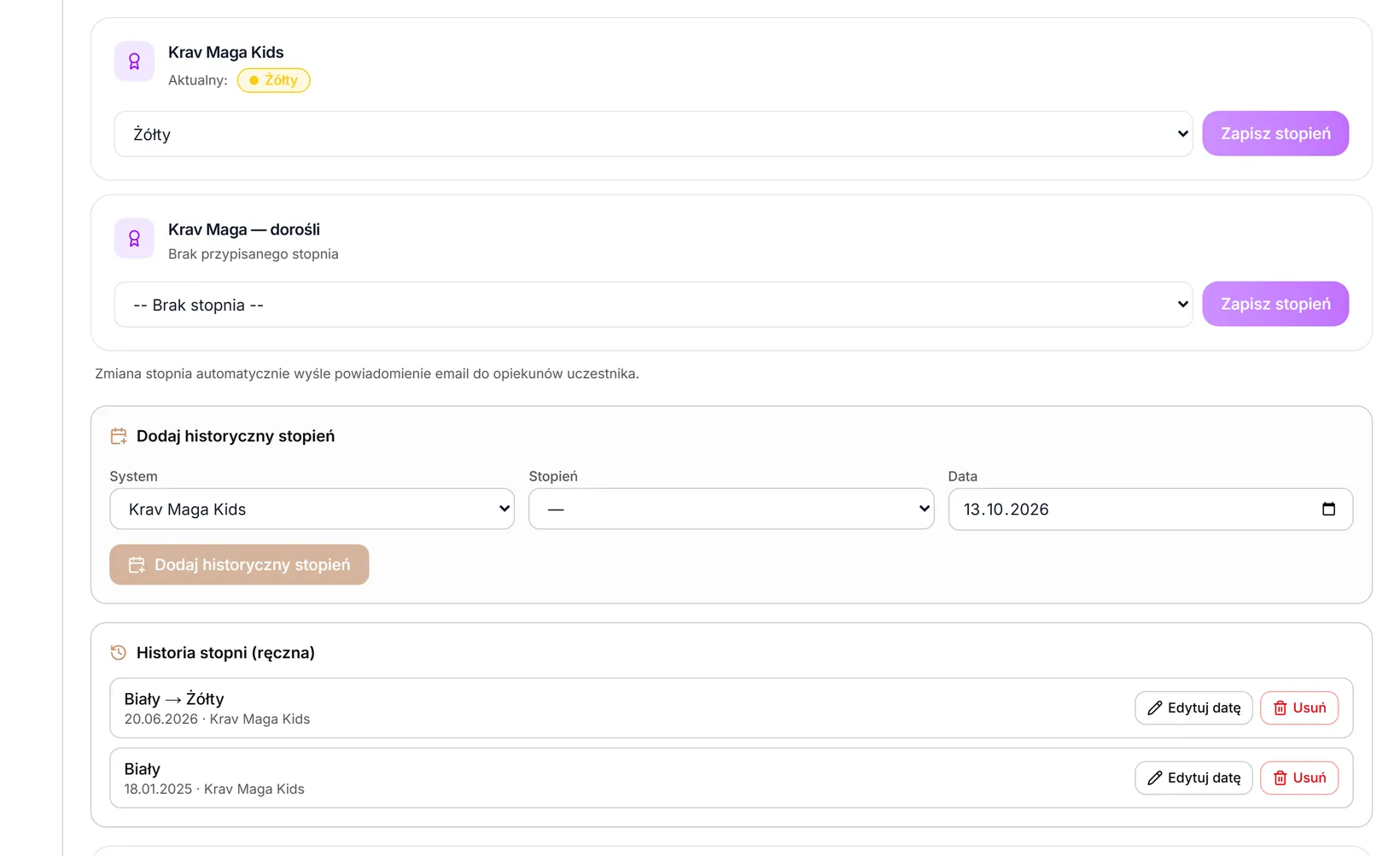Viewport: 1400px width, 856px height.
Task: Click the 'Dodaj historyczny stopień' button
Action: 239,565
